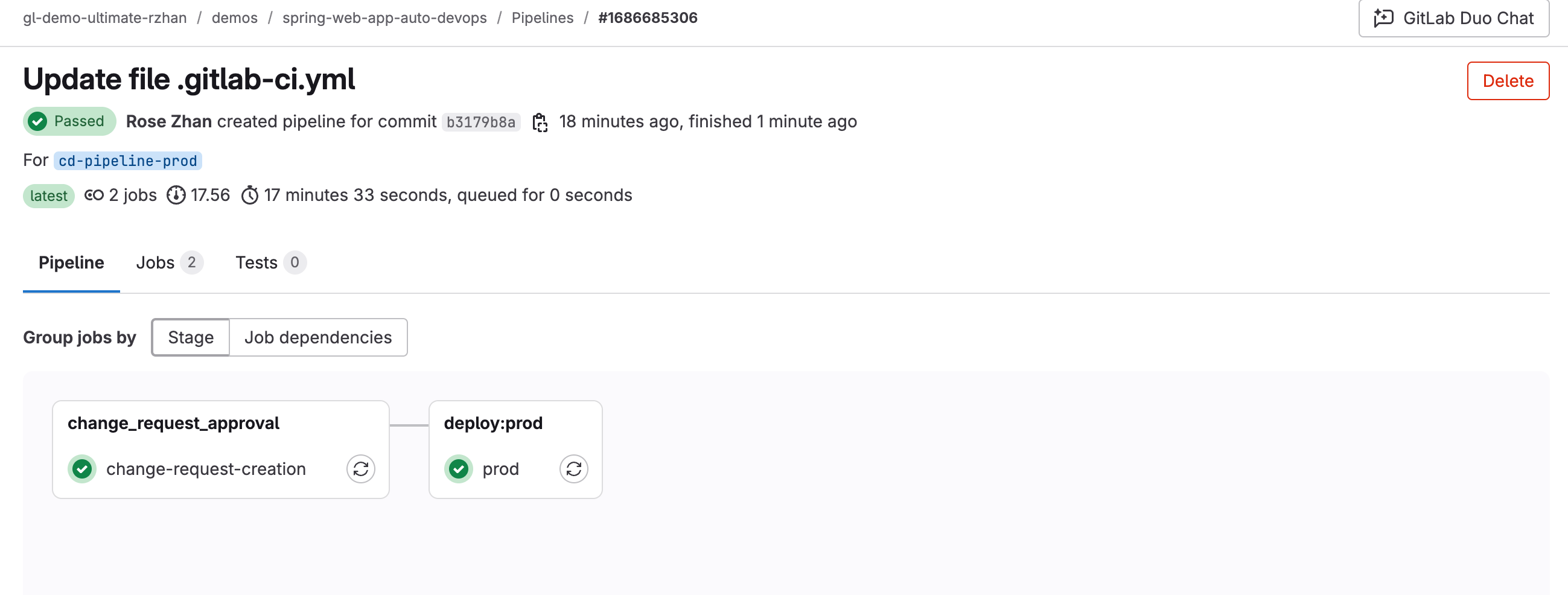Open the cd-pipeline-prod branch link
This screenshot has height=595, width=1568.
click(128, 161)
